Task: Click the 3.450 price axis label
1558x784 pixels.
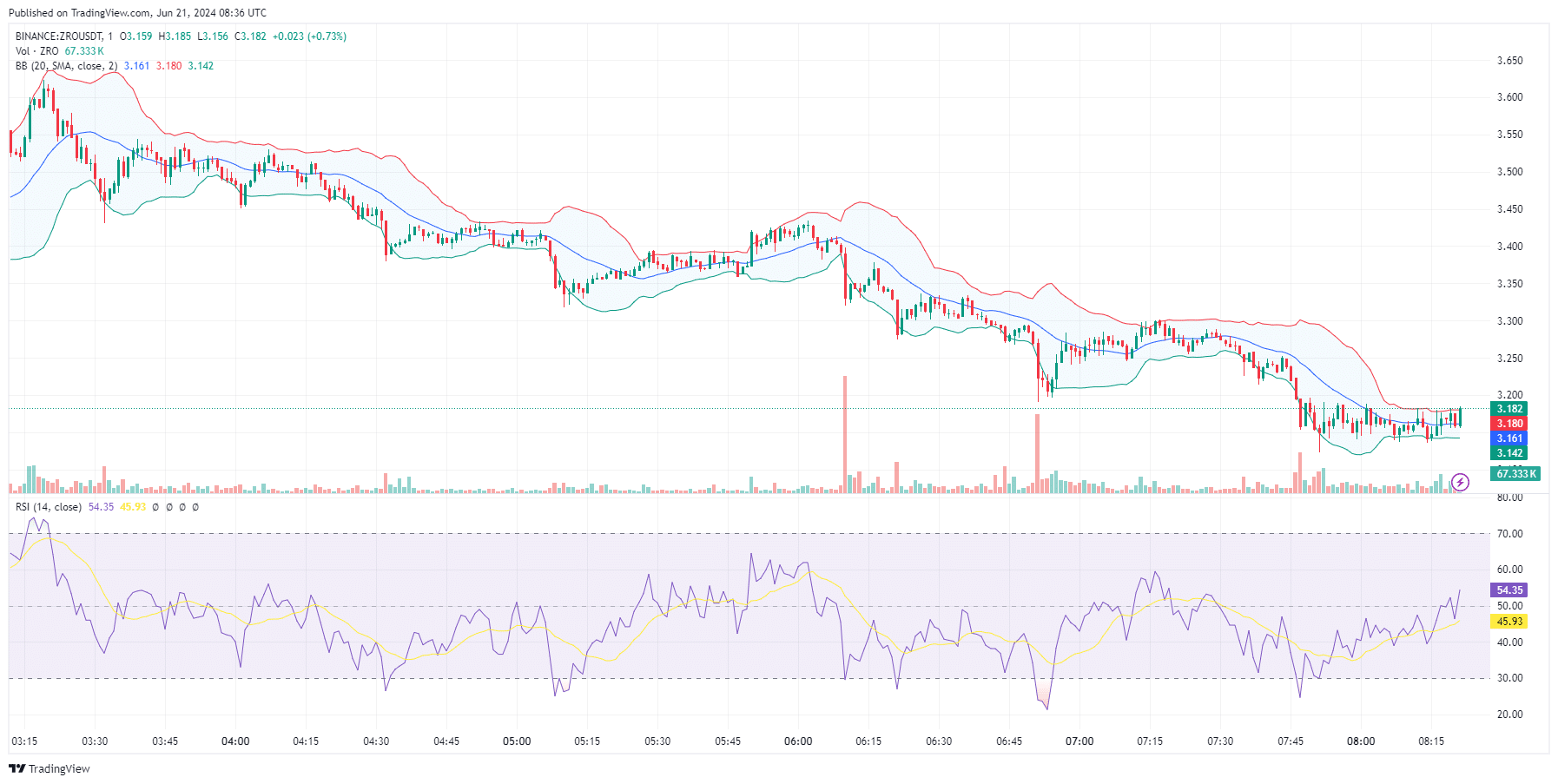Action: (1509, 209)
